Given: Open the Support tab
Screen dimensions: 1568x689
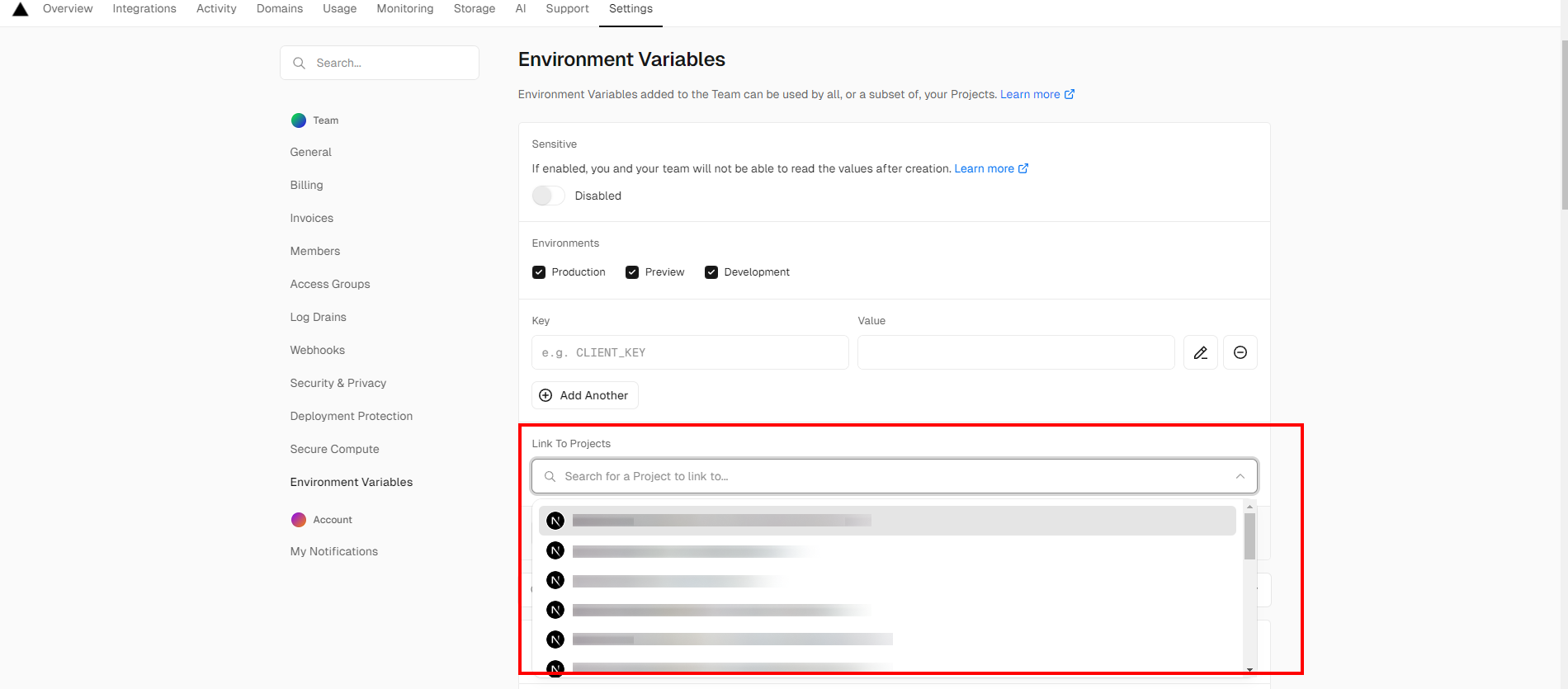Looking at the screenshot, I should coord(568,8).
